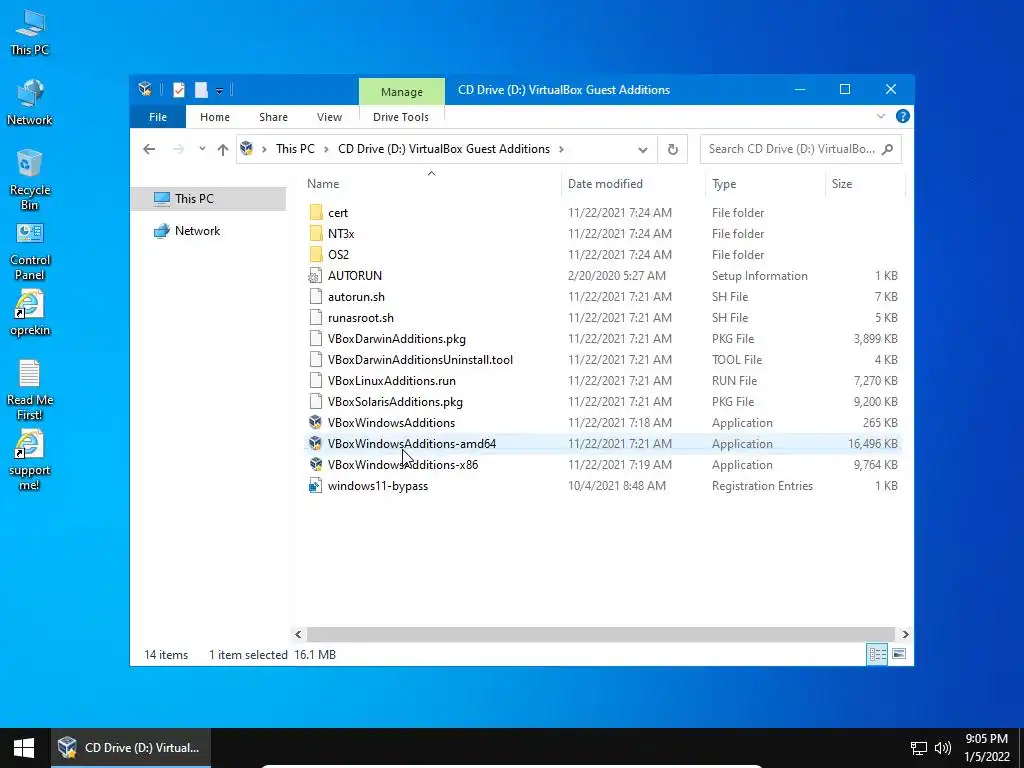Open the Share ribbon tab
Viewport: 1024px width, 768px height.
pos(273,117)
